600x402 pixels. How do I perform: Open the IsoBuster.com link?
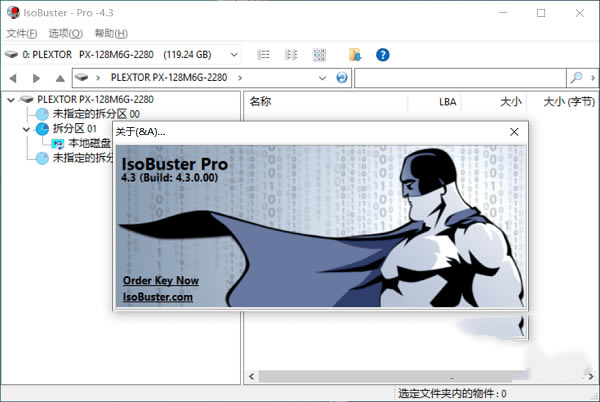(158, 297)
